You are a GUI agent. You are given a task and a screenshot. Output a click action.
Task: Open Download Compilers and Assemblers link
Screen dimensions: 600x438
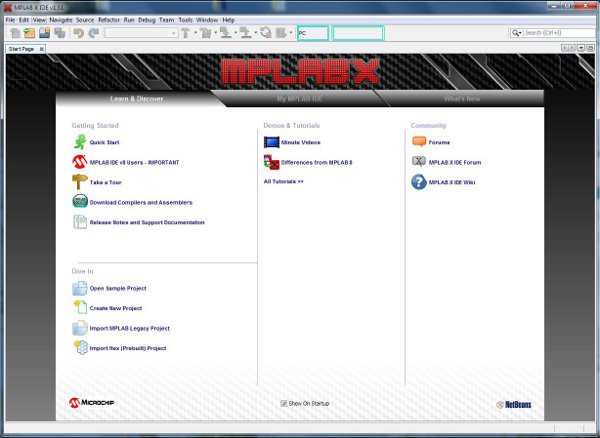click(141, 202)
